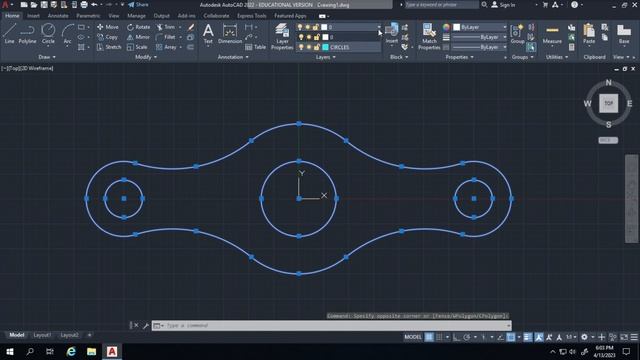Toggle snap mode in status bar
The width and height of the screenshot is (640, 360).
(439, 337)
